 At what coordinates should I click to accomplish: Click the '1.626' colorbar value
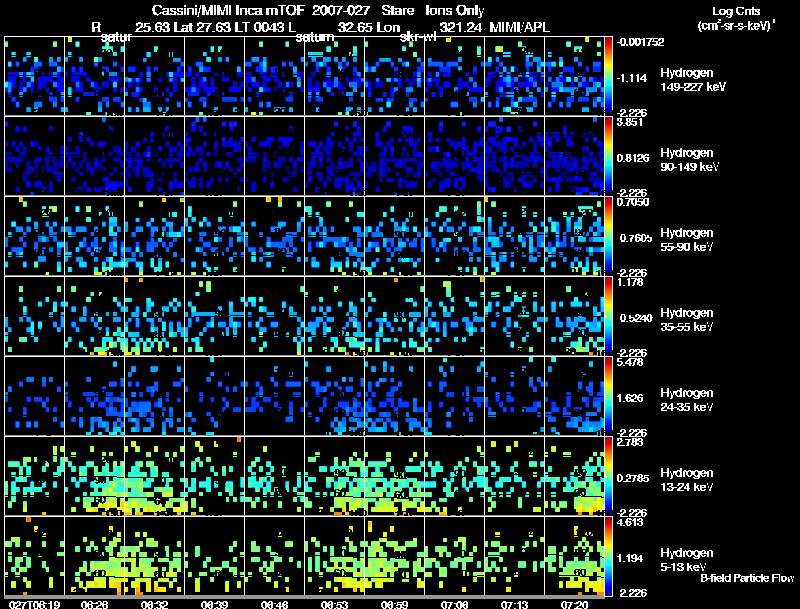(630, 398)
